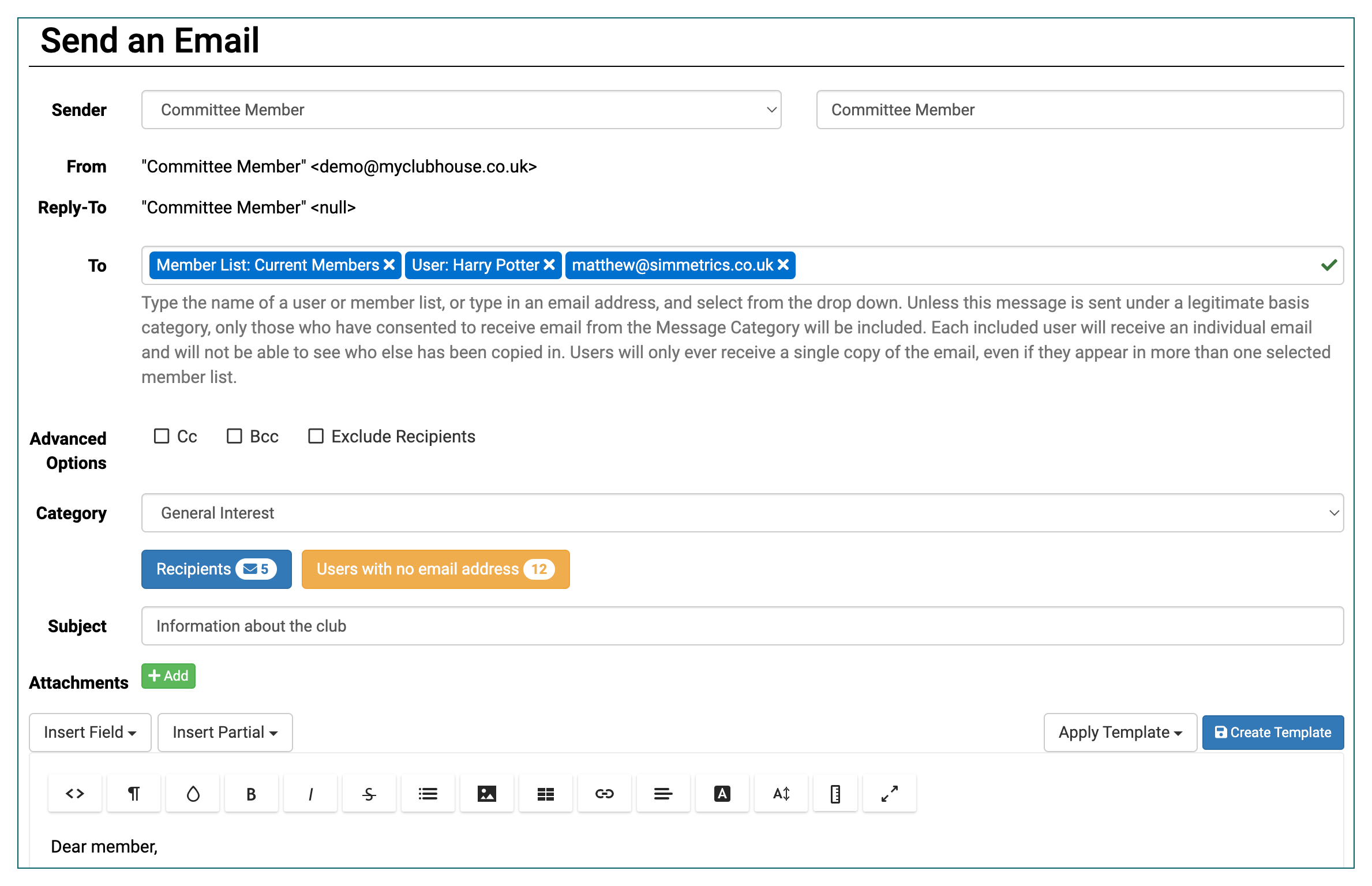
Task: Insert a link using editor toolbar
Action: (605, 794)
